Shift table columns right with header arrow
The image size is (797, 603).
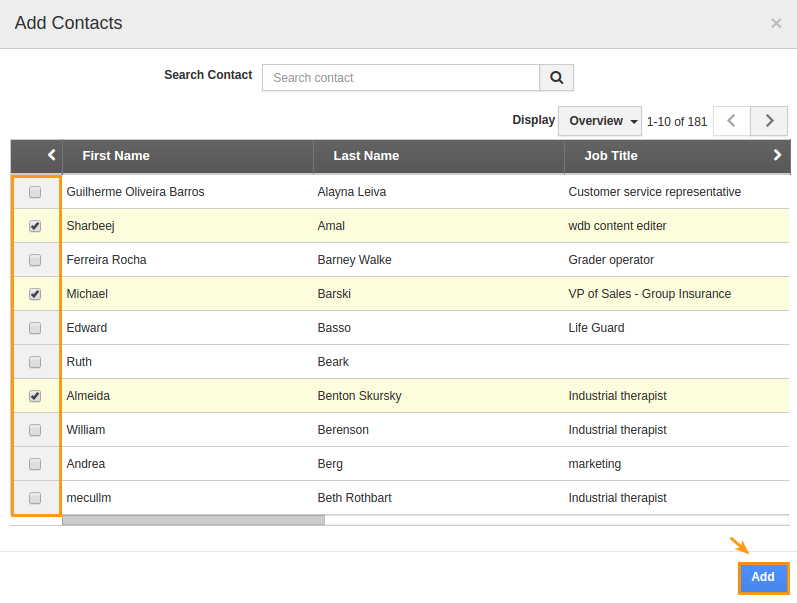(777, 155)
